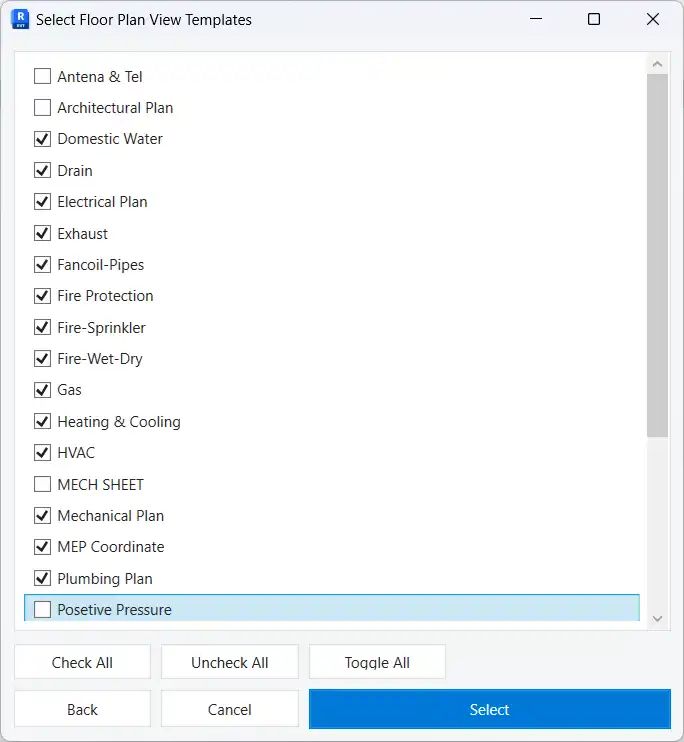
Task: Click the scrollbar down arrow
Action: 657,619
